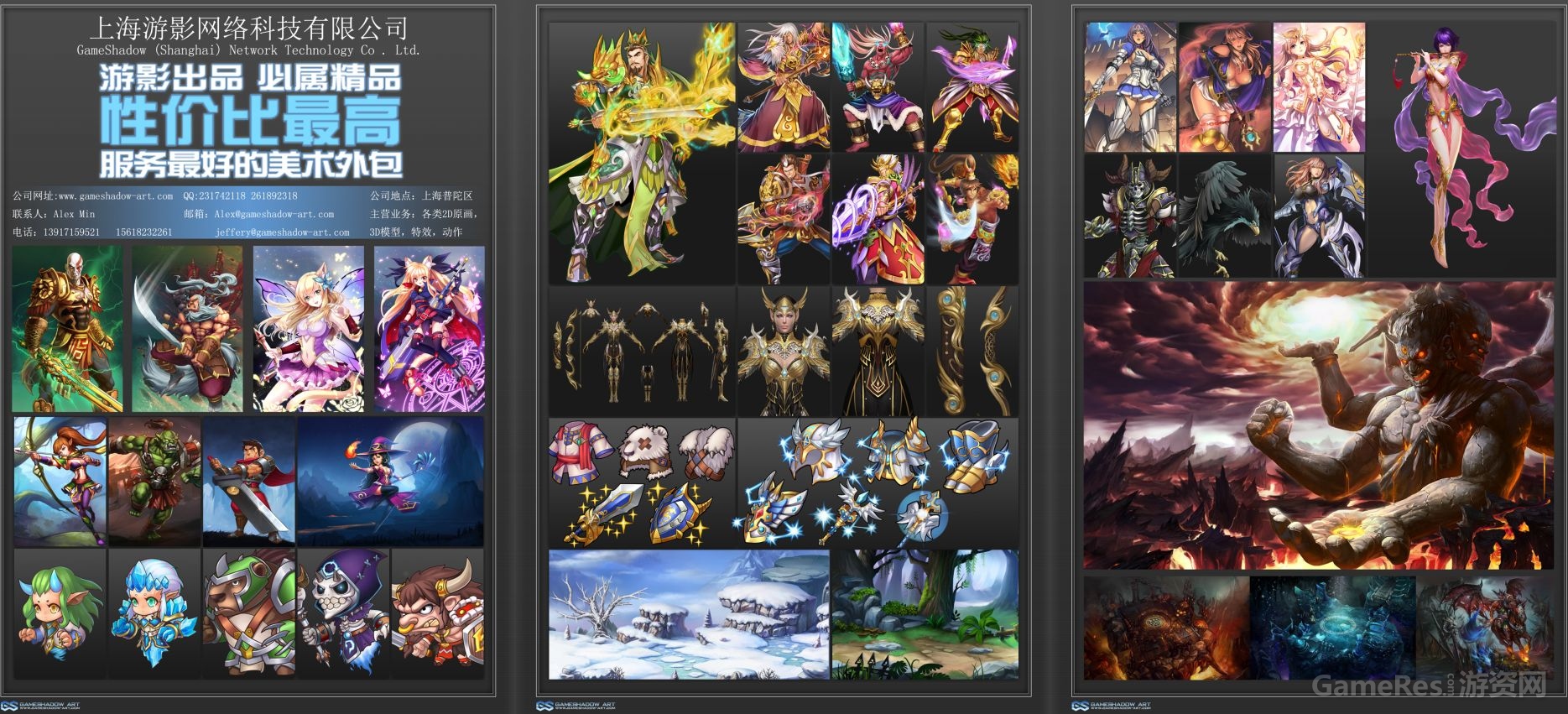Click the slogan 服务最好的美术外包
This screenshot has height=714, width=1568.
[x=250, y=164]
